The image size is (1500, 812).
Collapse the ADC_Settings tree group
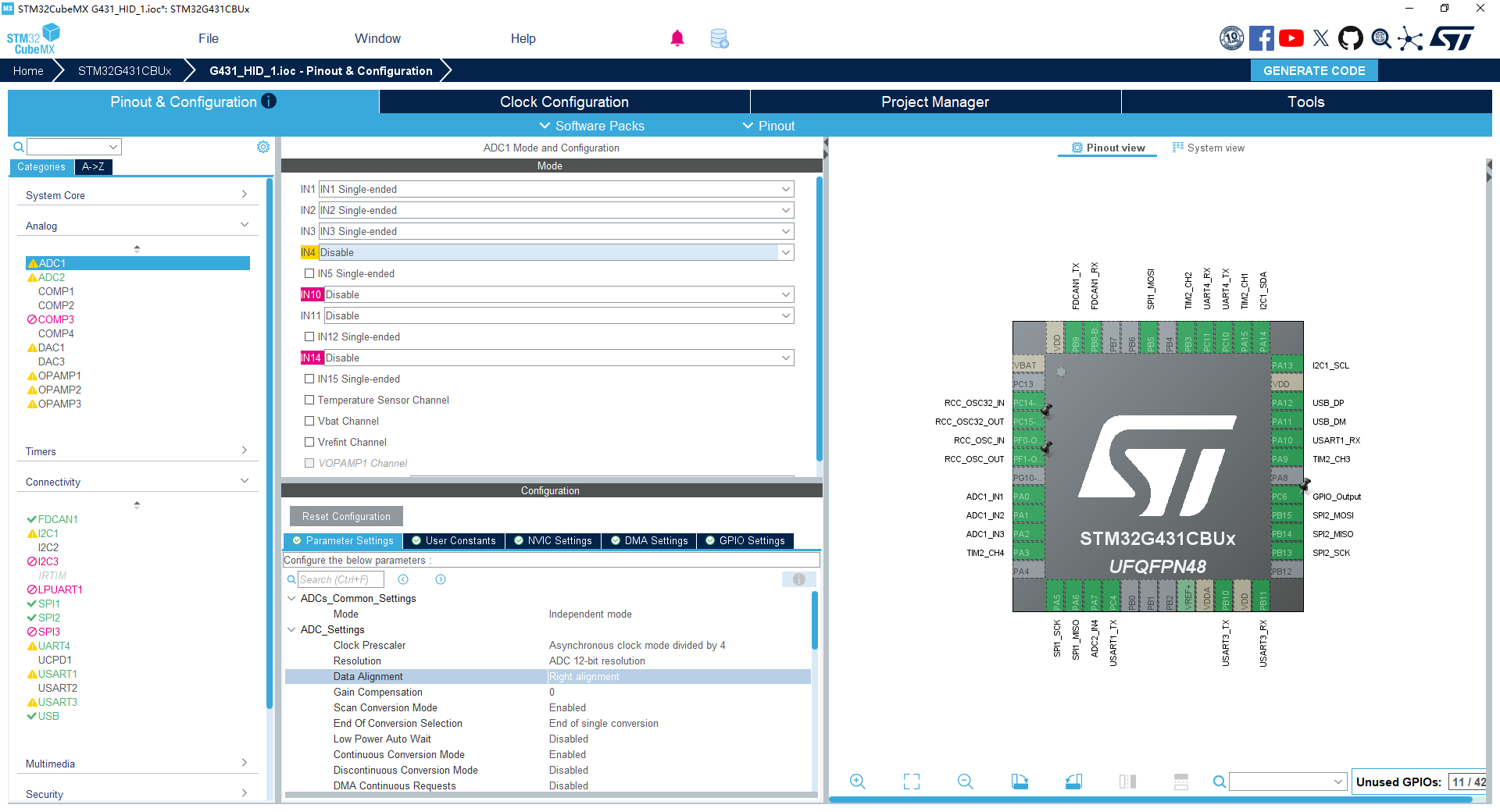click(x=291, y=629)
